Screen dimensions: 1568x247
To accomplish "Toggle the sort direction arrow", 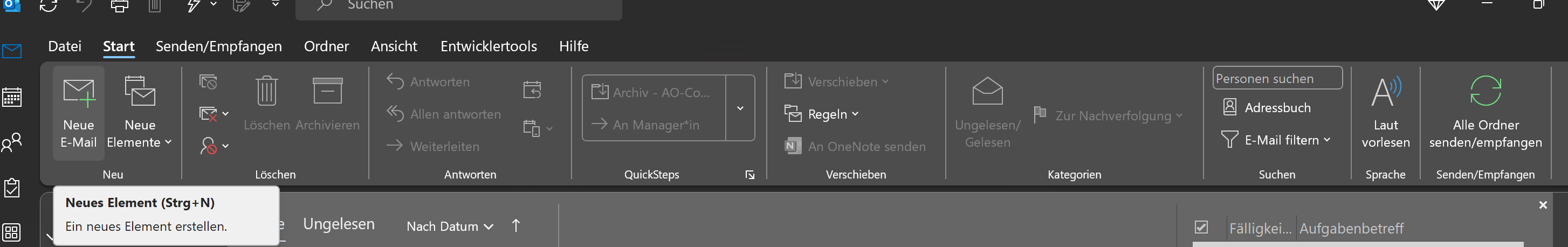I will [515, 226].
